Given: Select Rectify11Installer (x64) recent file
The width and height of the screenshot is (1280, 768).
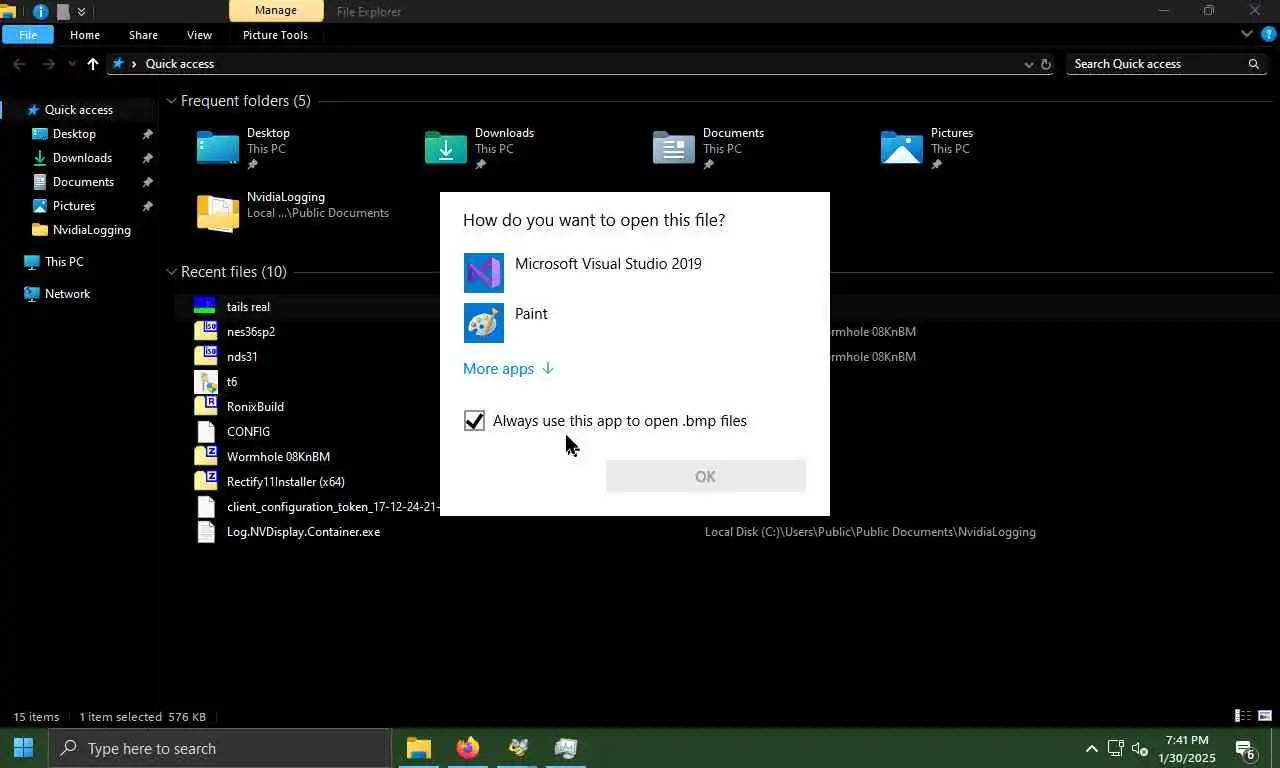Looking at the screenshot, I should click(x=286, y=482).
